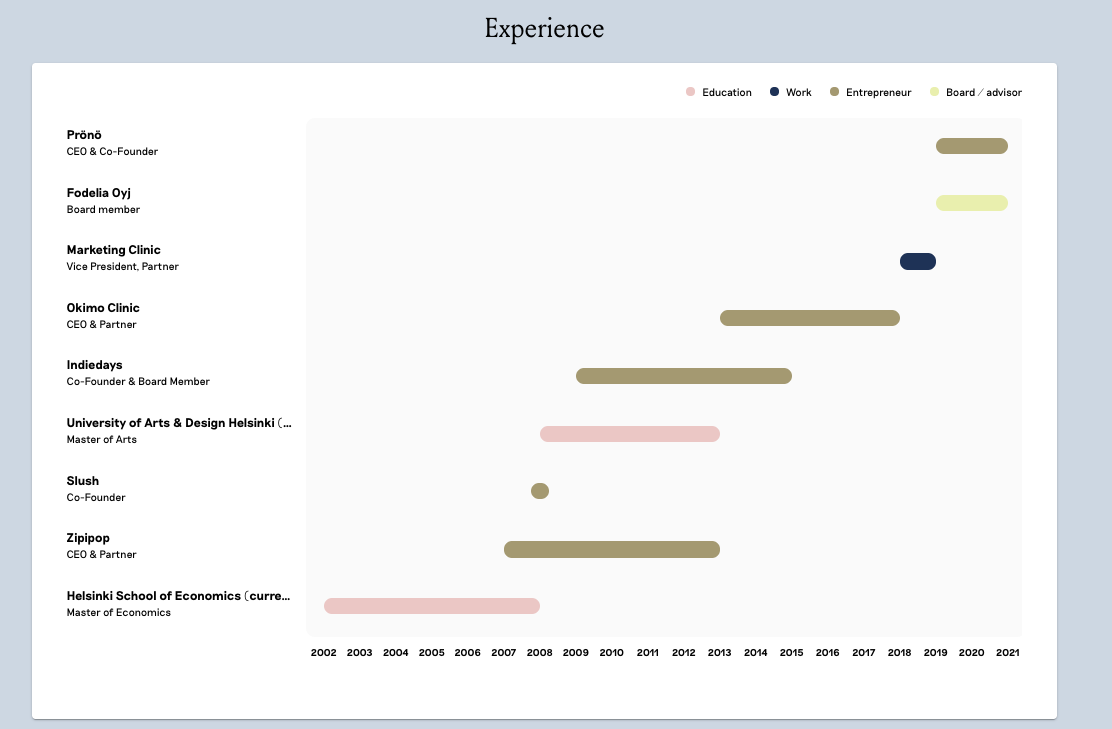The height and width of the screenshot is (729, 1112).
Task: Click the Master of Arts pink bar
Action: point(629,434)
